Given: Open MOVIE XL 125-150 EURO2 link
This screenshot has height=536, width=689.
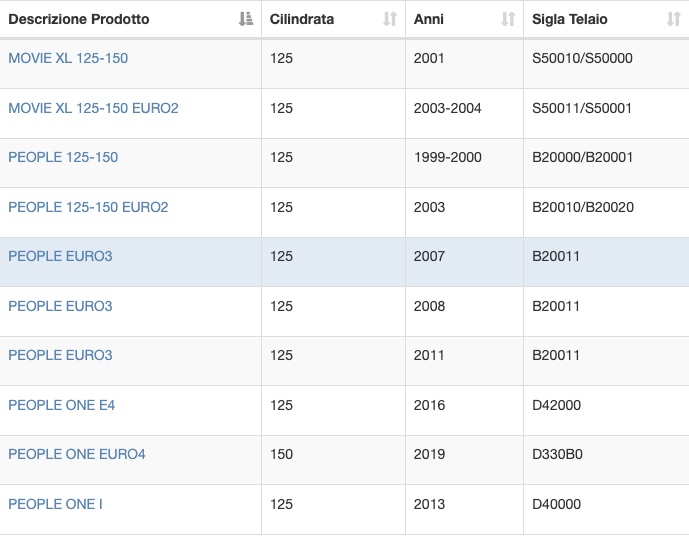Looking at the screenshot, I should [93, 108].
